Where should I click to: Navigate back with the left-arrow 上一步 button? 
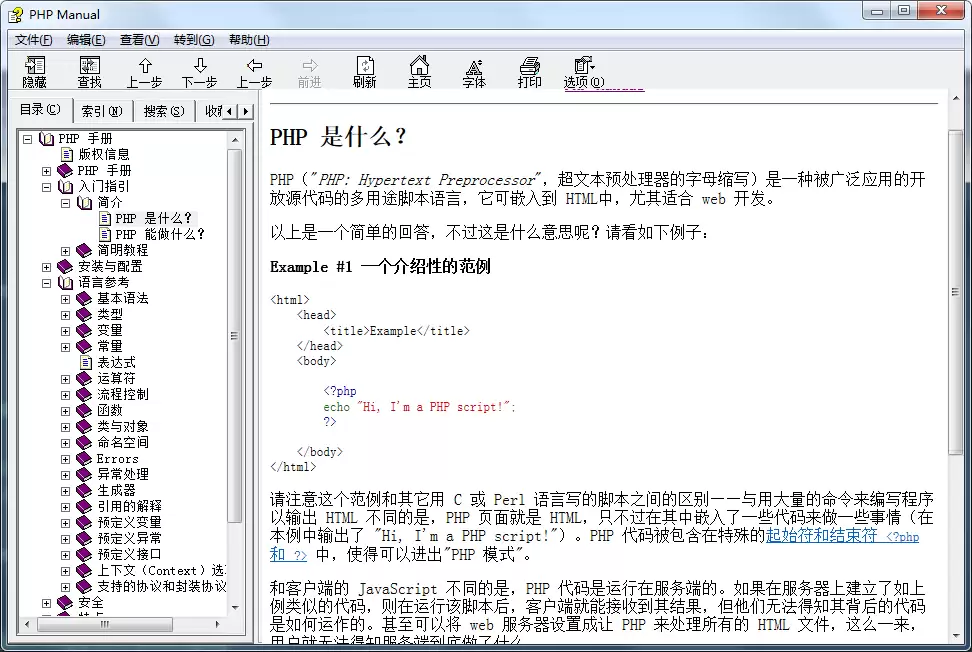[254, 72]
